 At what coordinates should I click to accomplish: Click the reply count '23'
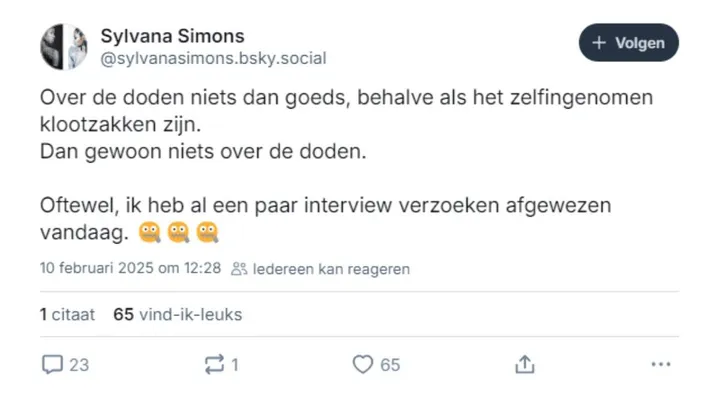[78, 365]
